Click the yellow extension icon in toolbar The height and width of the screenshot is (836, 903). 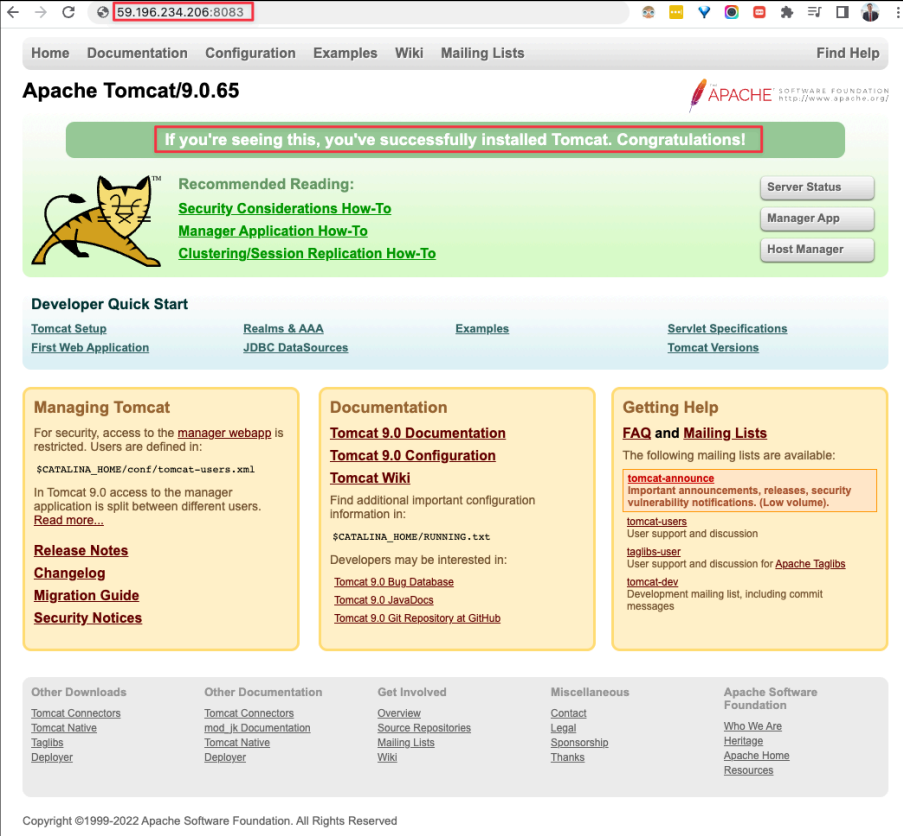coord(676,12)
